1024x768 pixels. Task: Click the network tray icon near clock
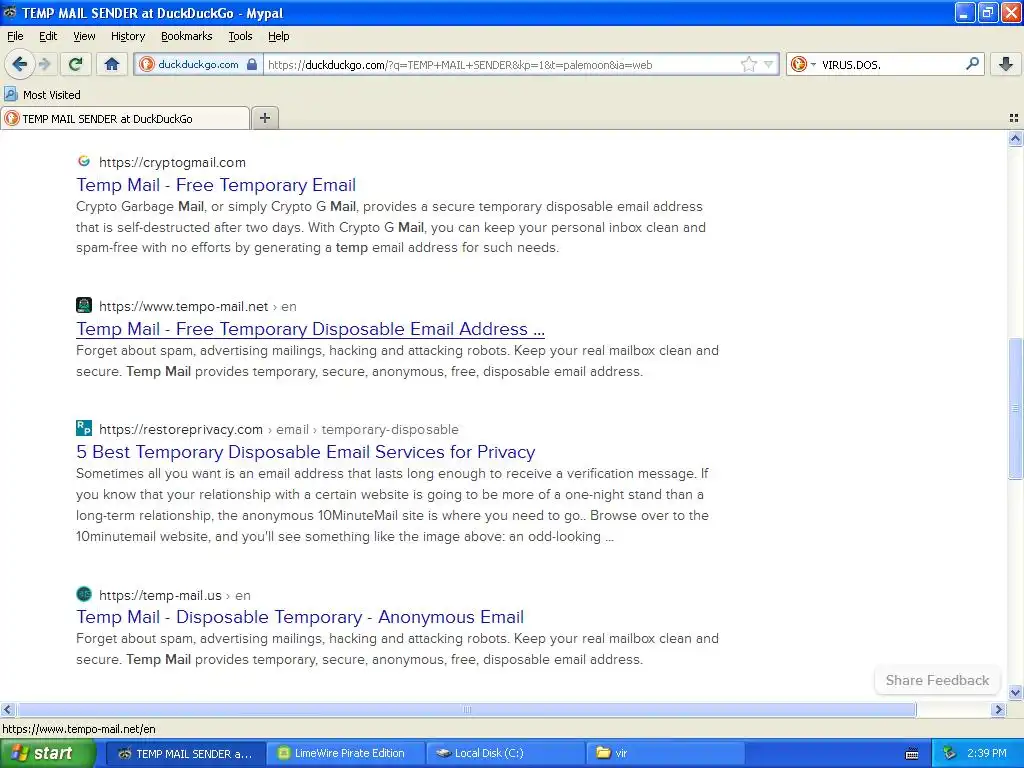coord(950,753)
